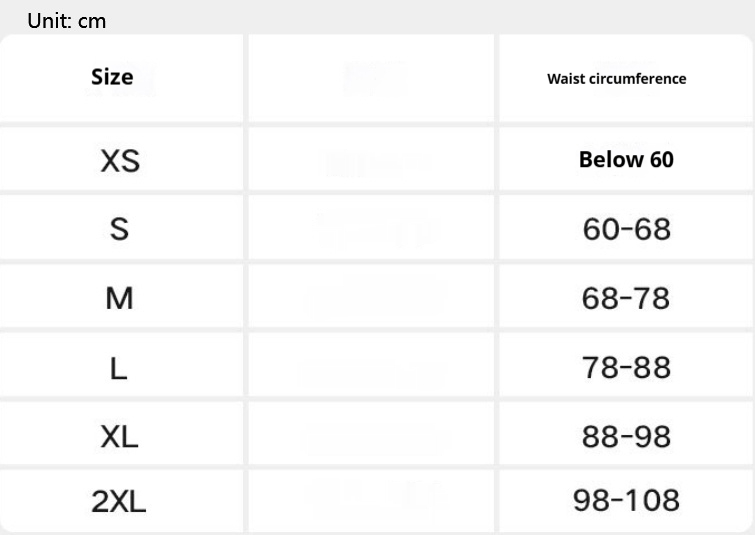Click the blurred middle column header cell

pos(372,78)
